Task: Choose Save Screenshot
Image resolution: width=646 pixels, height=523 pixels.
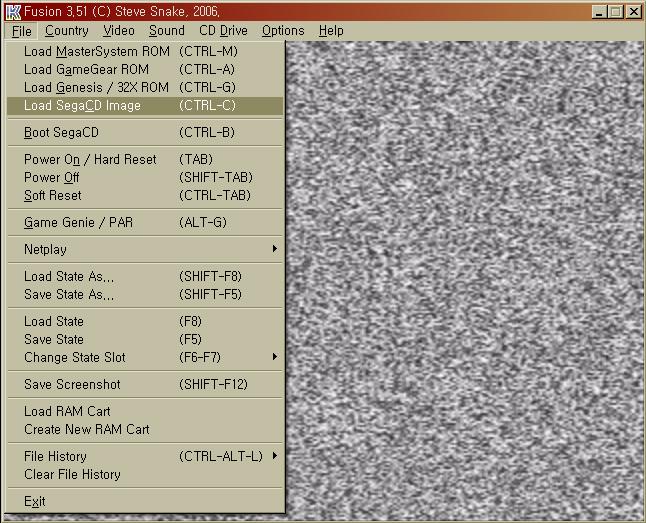Action: coord(145,385)
